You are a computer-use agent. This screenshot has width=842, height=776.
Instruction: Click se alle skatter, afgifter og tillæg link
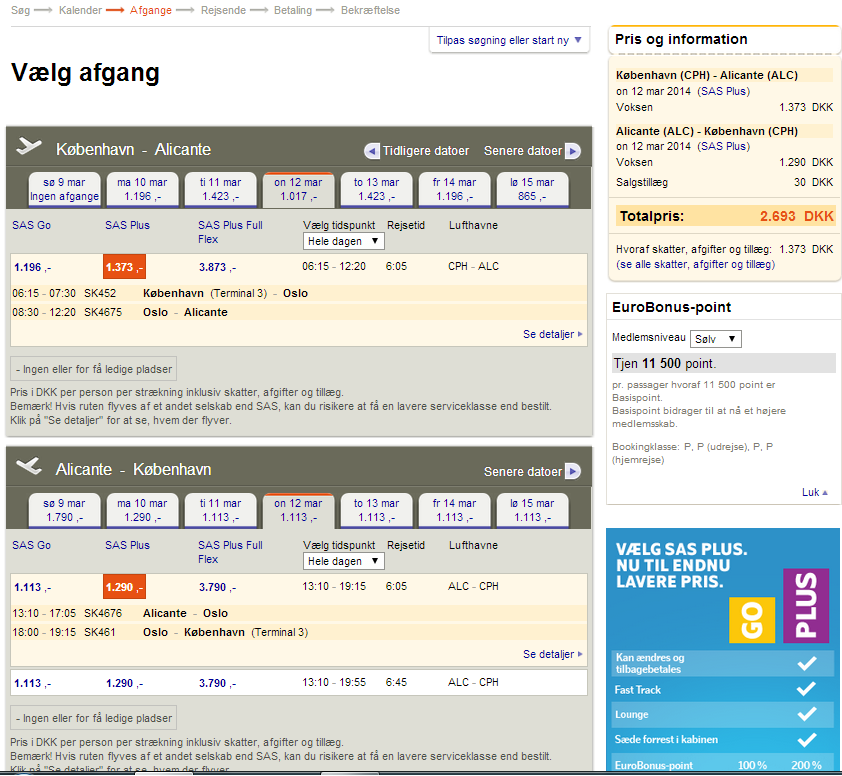(695, 264)
